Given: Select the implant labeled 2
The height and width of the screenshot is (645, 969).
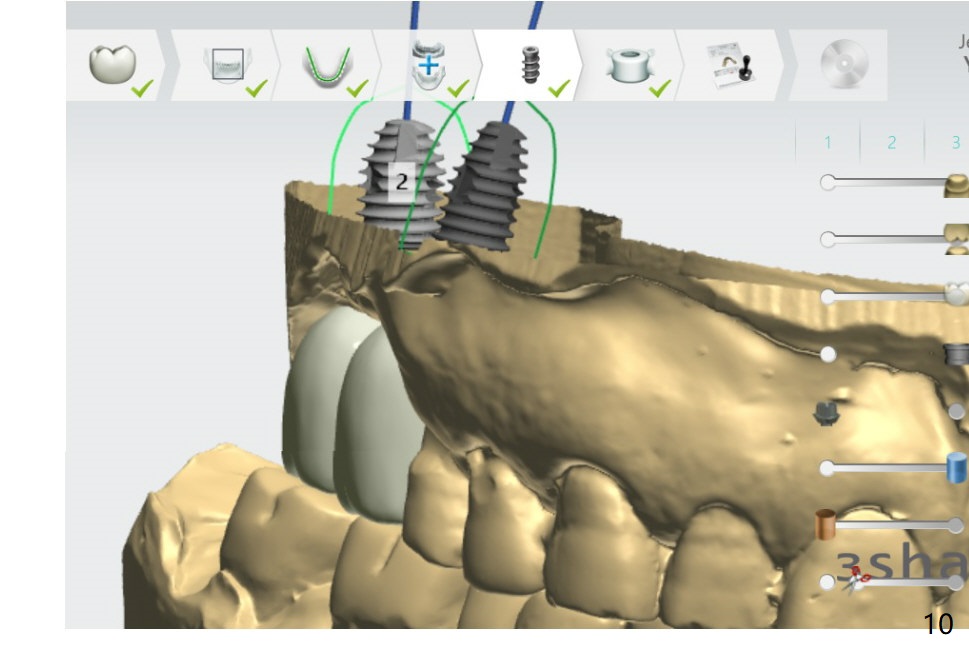Looking at the screenshot, I should pyautogui.click(x=401, y=181).
